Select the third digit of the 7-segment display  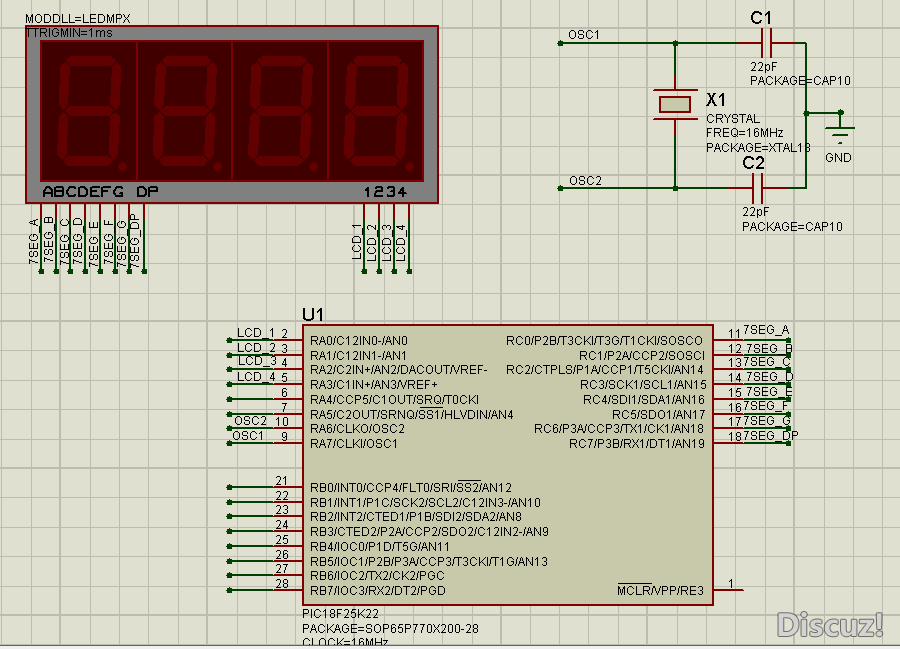(280, 110)
